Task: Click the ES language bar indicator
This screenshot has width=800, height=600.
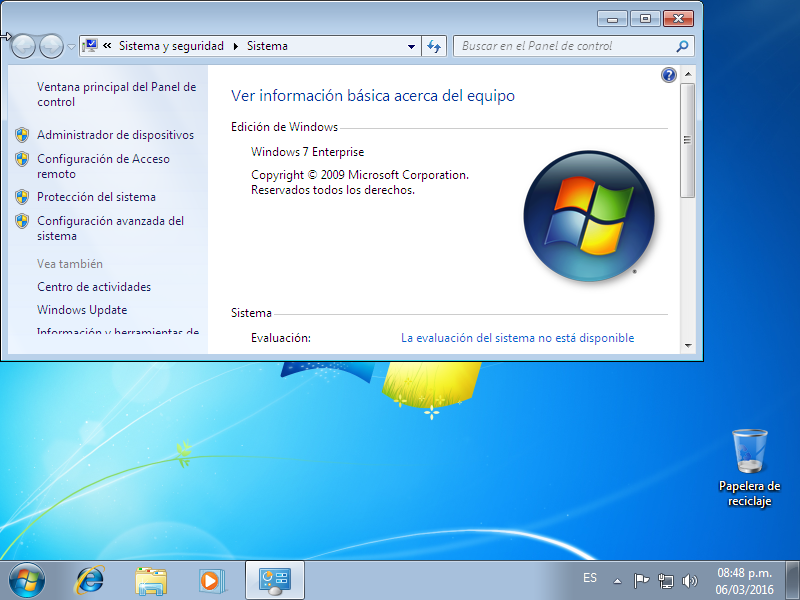Action: point(590,578)
